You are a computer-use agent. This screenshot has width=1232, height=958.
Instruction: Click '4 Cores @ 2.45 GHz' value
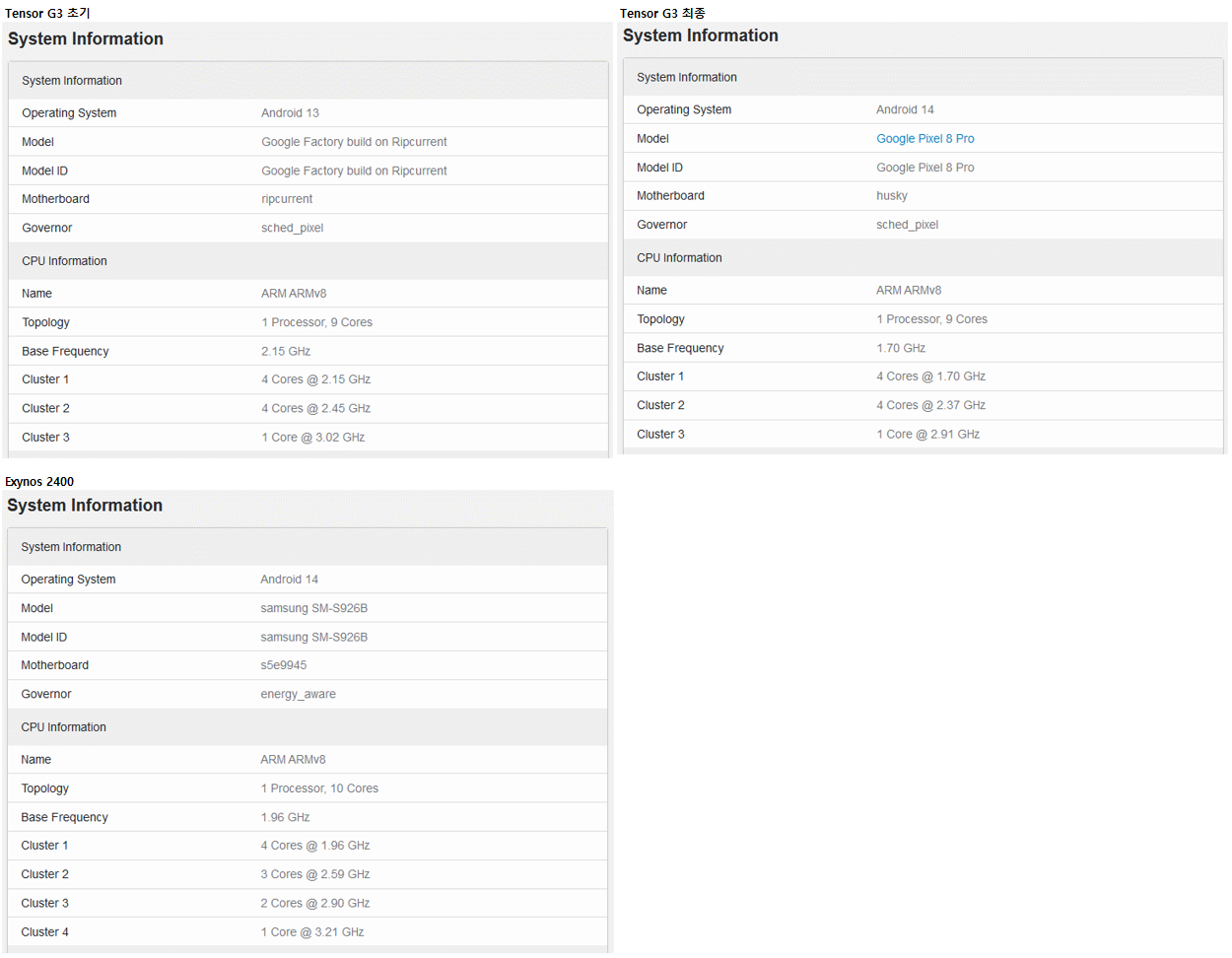click(315, 409)
